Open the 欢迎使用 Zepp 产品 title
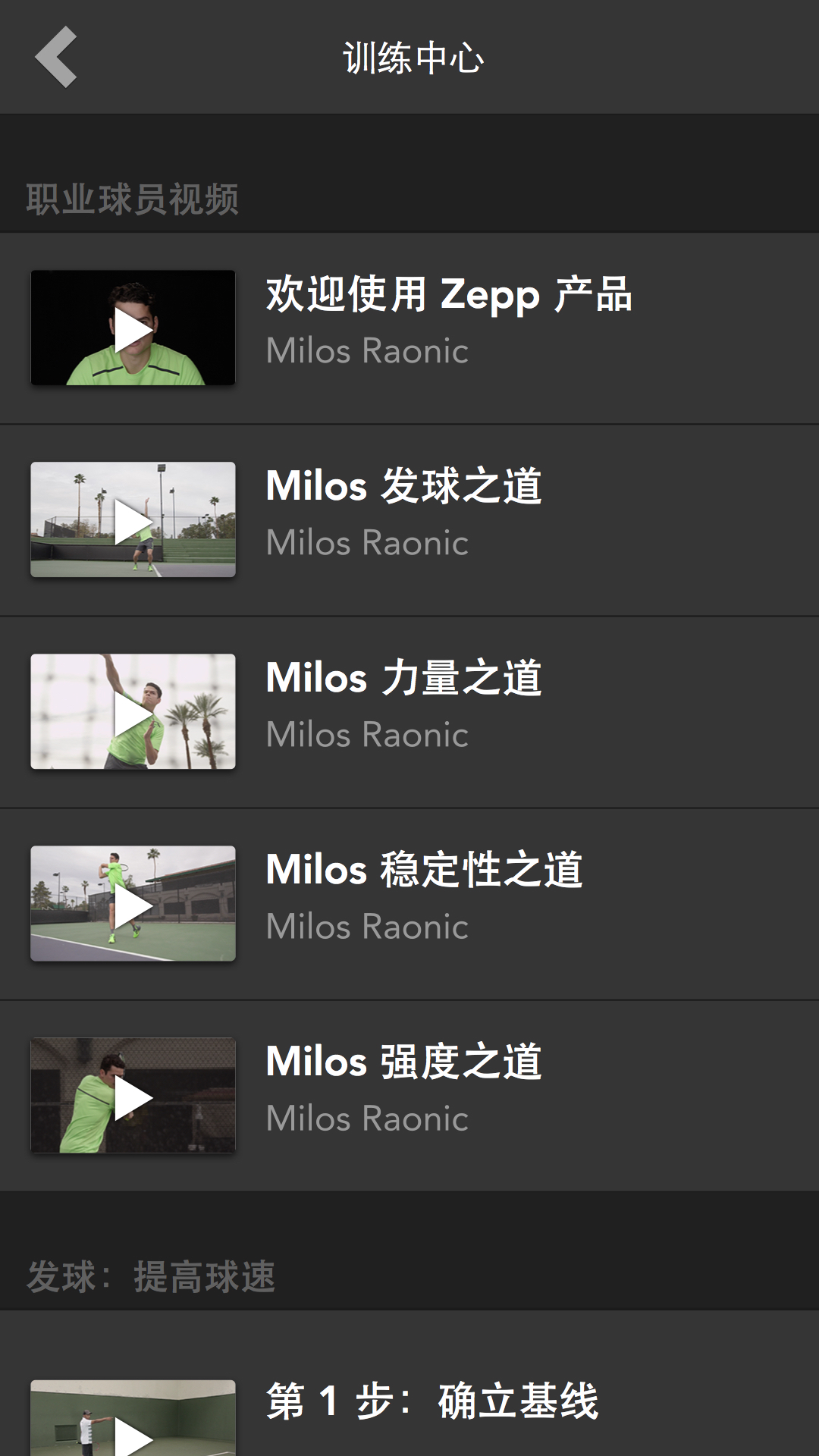819x1456 pixels. [x=448, y=294]
